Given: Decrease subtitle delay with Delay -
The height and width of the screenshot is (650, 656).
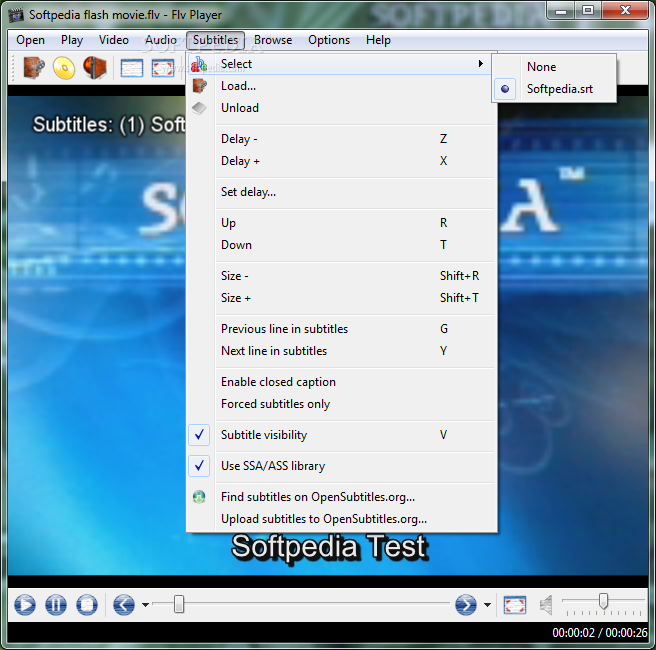Looking at the screenshot, I should [341, 138].
